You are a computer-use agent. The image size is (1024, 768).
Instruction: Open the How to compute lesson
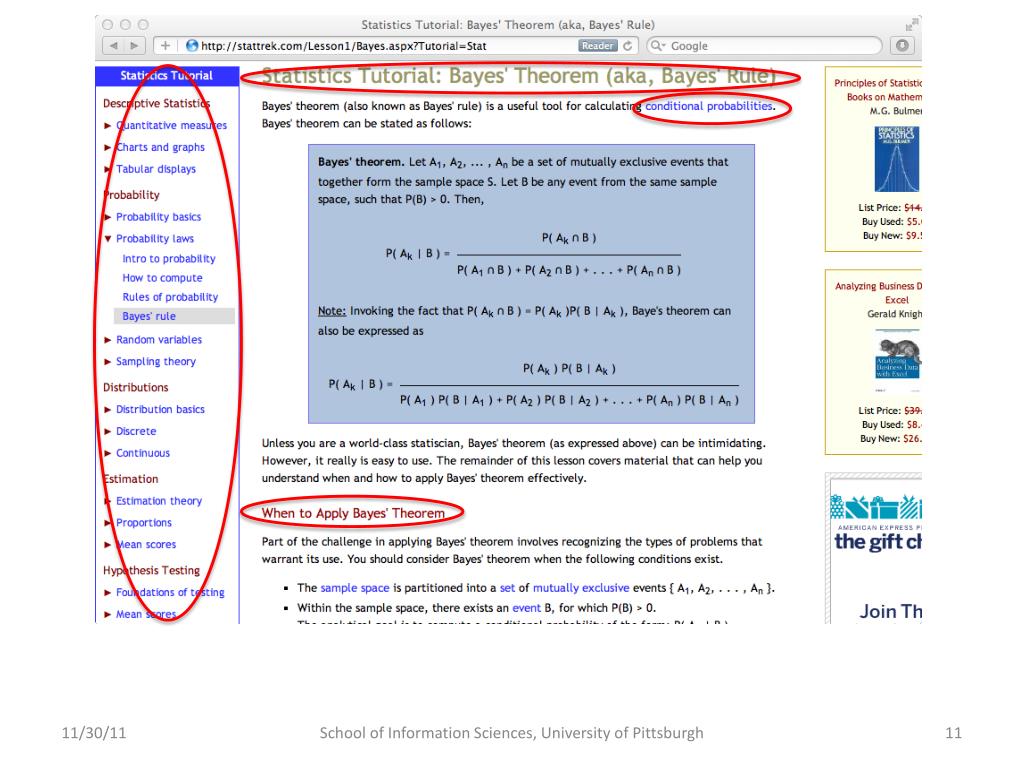162,278
